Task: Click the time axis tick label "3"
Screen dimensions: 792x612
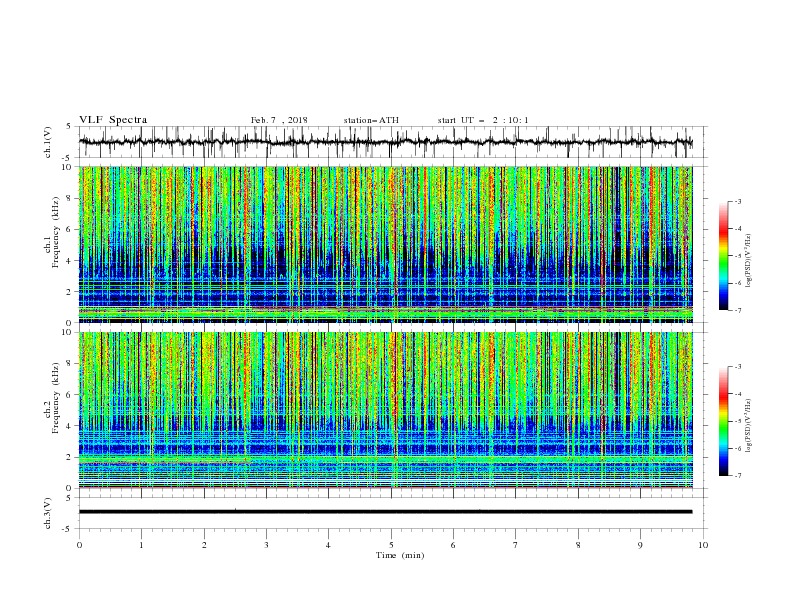Action: (266, 545)
